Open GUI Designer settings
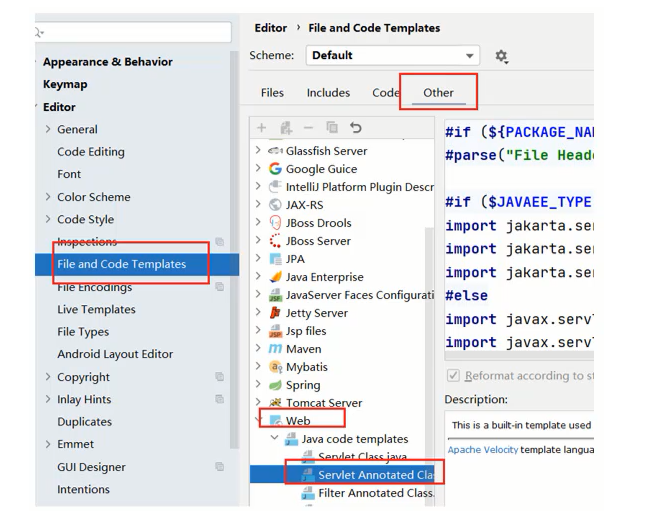The height and width of the screenshot is (518, 647). 91,467
